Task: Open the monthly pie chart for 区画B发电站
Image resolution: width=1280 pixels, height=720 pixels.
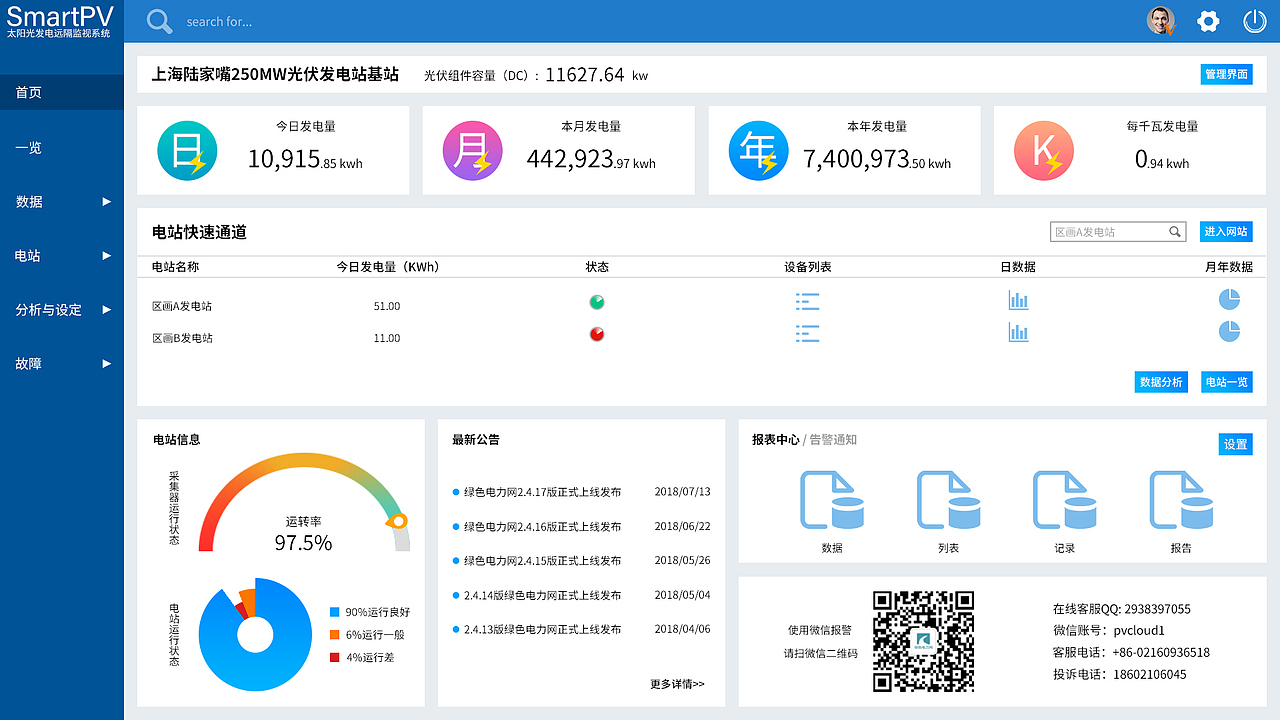Action: coord(1229,332)
